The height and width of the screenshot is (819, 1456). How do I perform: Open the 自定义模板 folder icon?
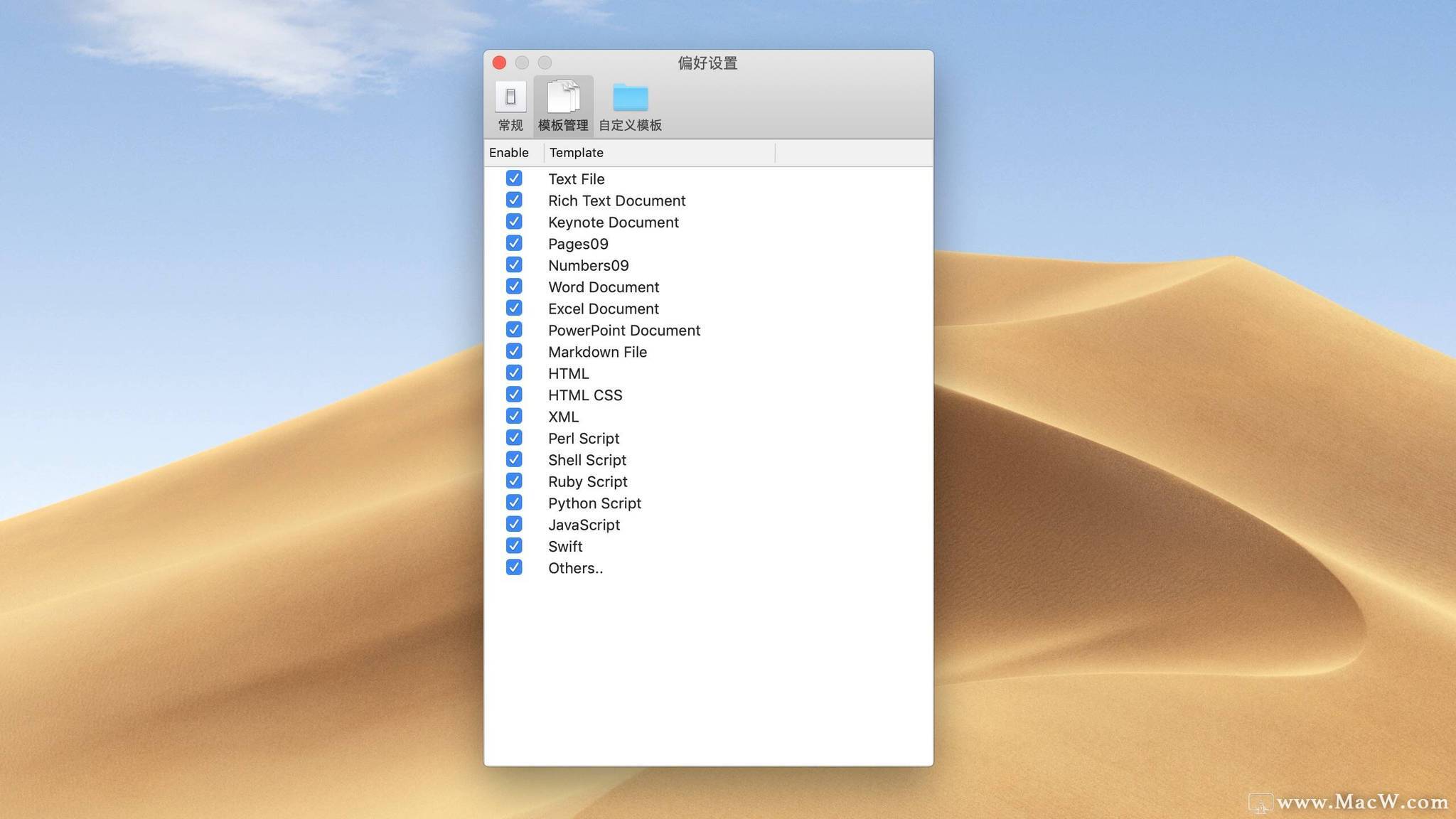click(x=630, y=98)
